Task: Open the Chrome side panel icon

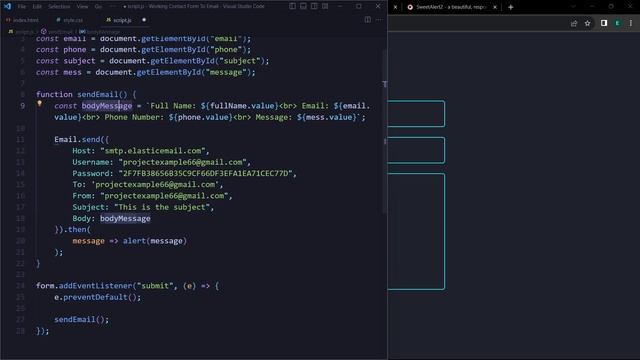Action: coord(604,23)
